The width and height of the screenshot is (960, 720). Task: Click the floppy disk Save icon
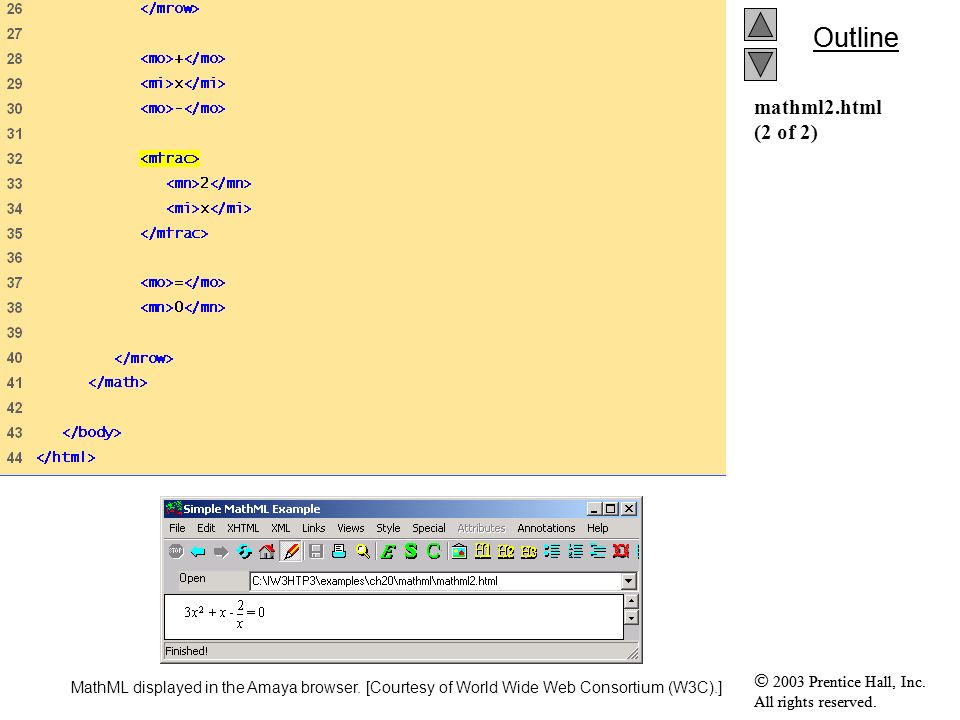[316, 552]
